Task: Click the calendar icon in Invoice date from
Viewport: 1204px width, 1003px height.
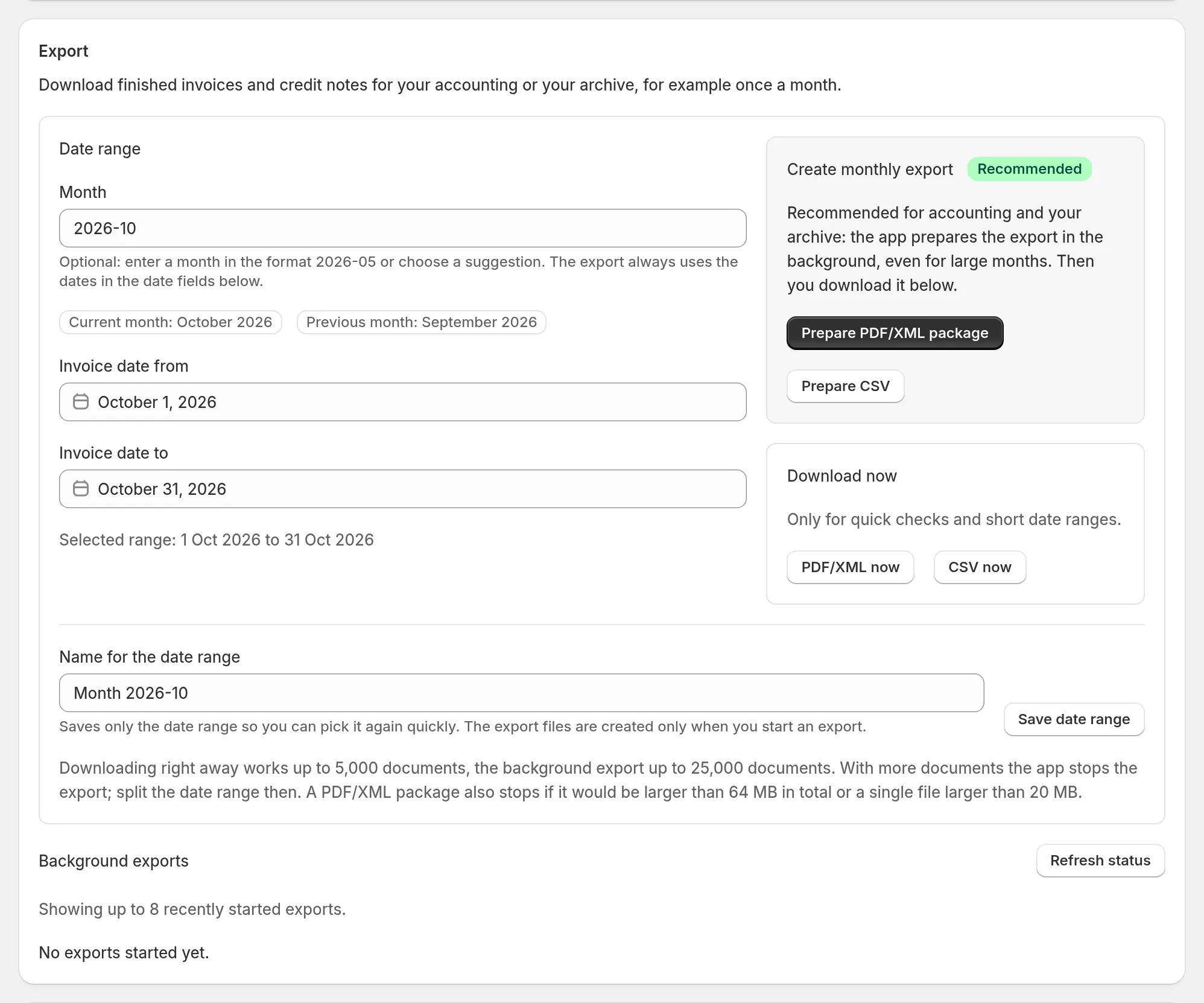Action: 81,402
